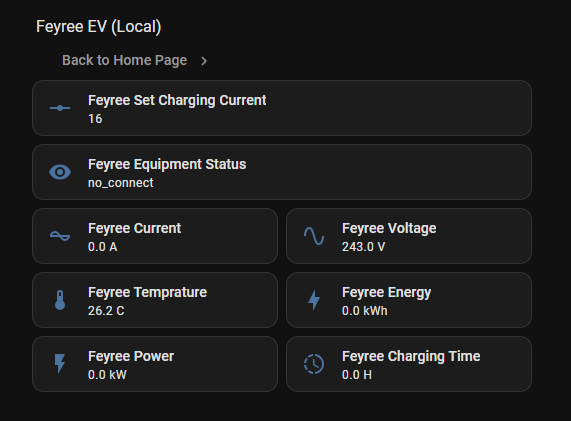The width and height of the screenshot is (571, 421).
Task: Click the clock icon on Feyree Charging Time
Action: (x=314, y=364)
